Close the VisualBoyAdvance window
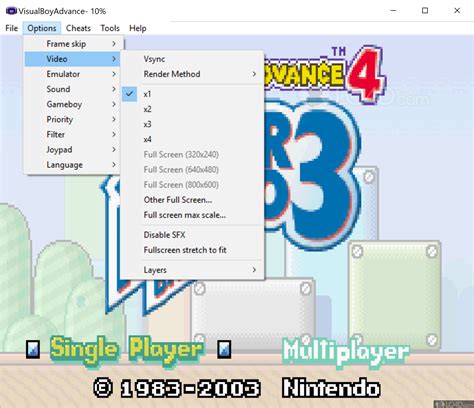The width and height of the screenshot is (474, 408). point(457,11)
